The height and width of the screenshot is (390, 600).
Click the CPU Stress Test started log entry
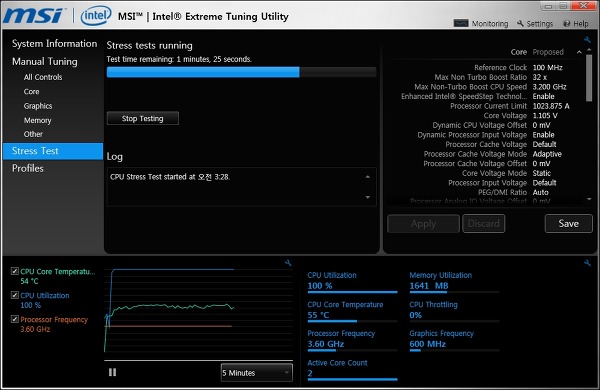[170, 177]
